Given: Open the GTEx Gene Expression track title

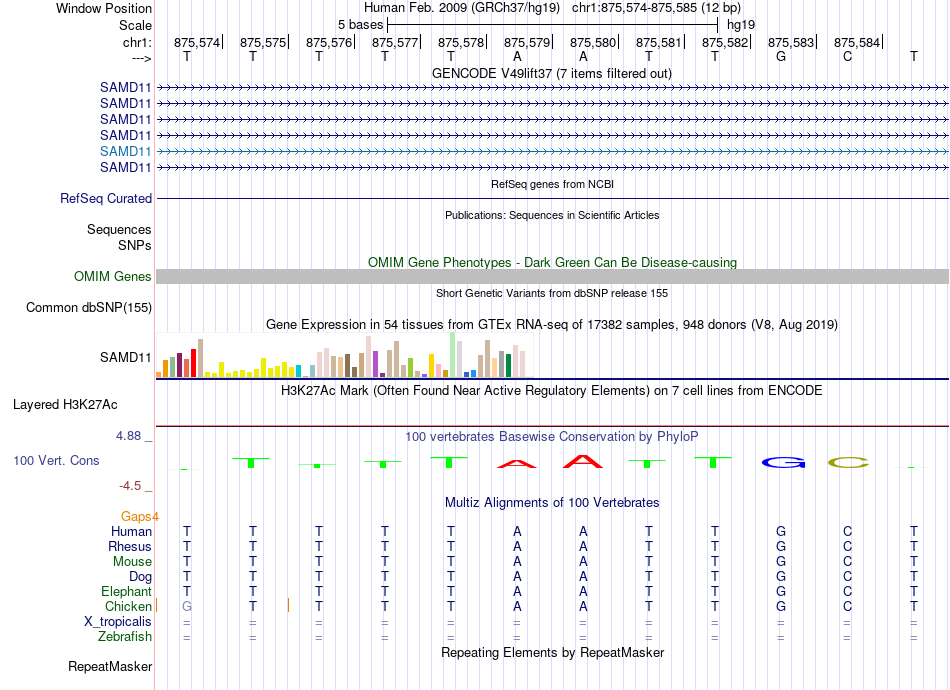Looking at the screenshot, I should click(552, 325).
